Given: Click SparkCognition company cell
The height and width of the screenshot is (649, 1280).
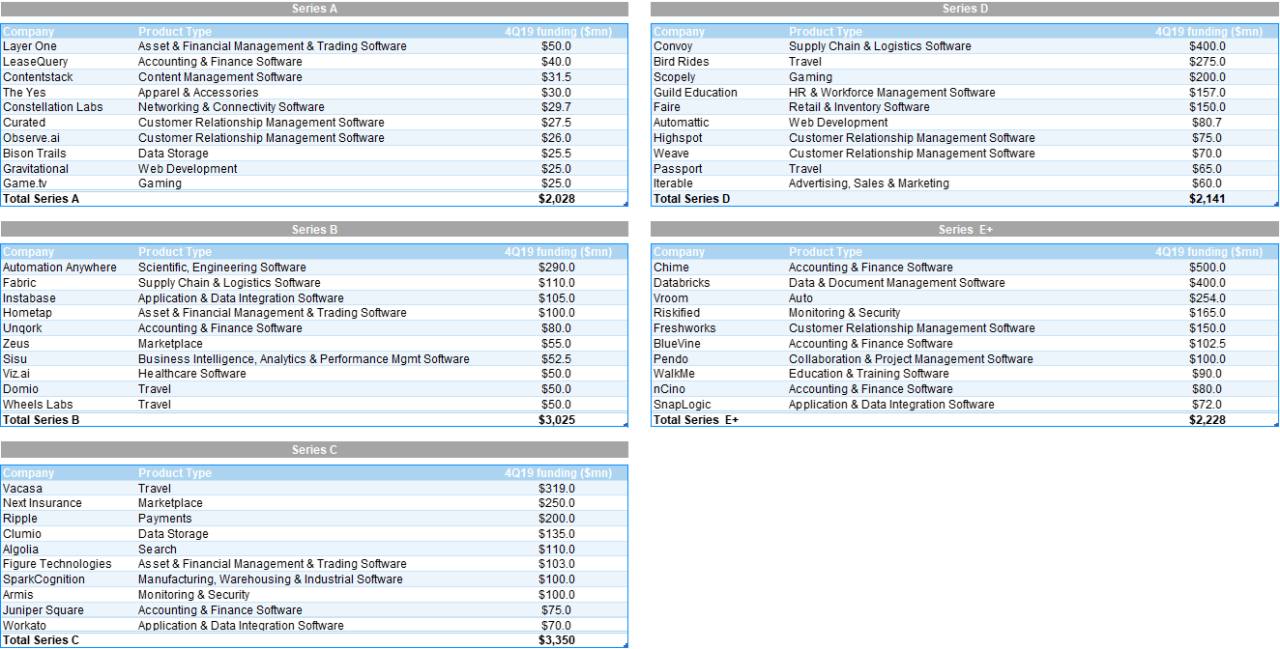Looking at the screenshot, I should click(x=44, y=580).
